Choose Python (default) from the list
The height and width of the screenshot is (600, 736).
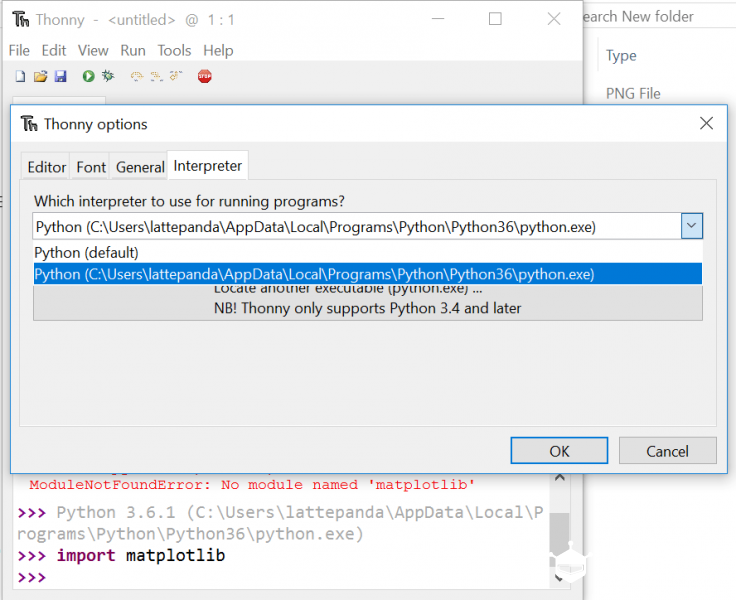click(368, 253)
